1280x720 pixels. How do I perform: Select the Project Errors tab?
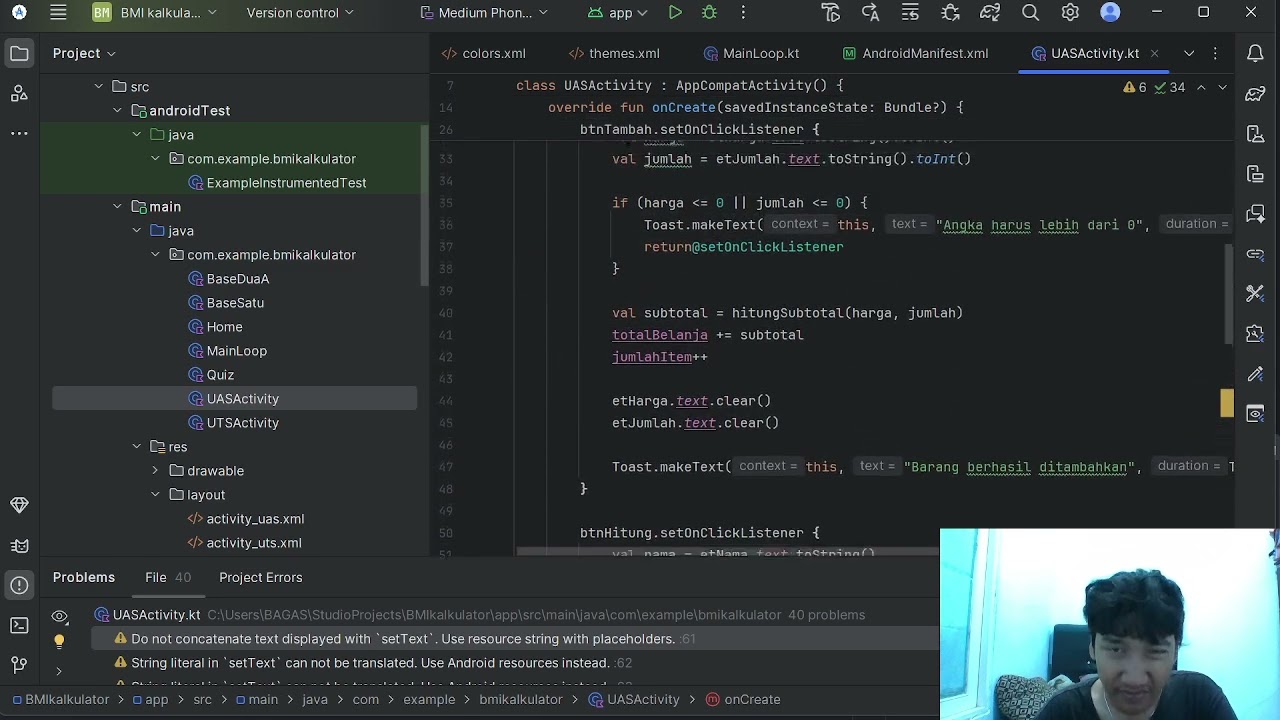click(260, 577)
